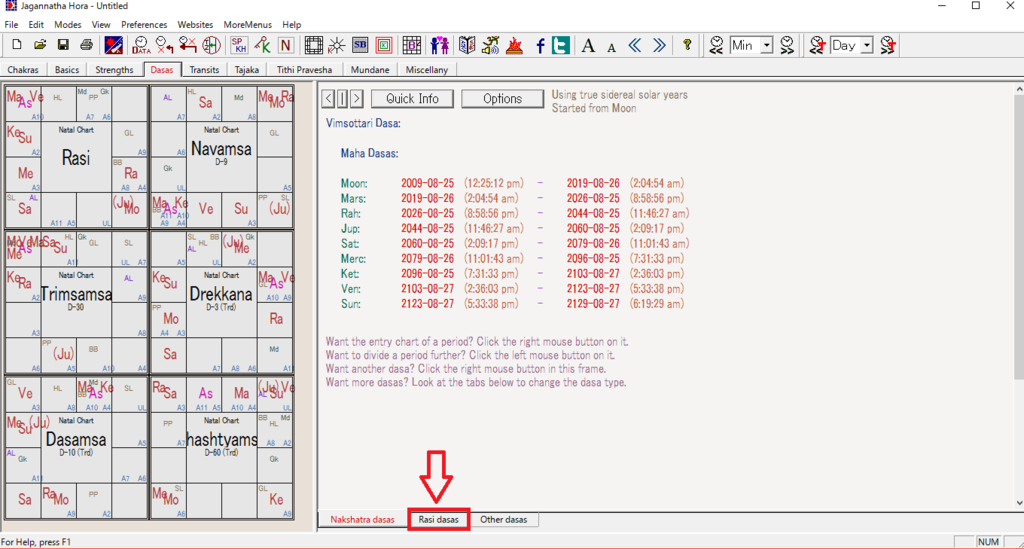Click the New chart file icon
This screenshot has width=1024, height=549.
coord(17,45)
